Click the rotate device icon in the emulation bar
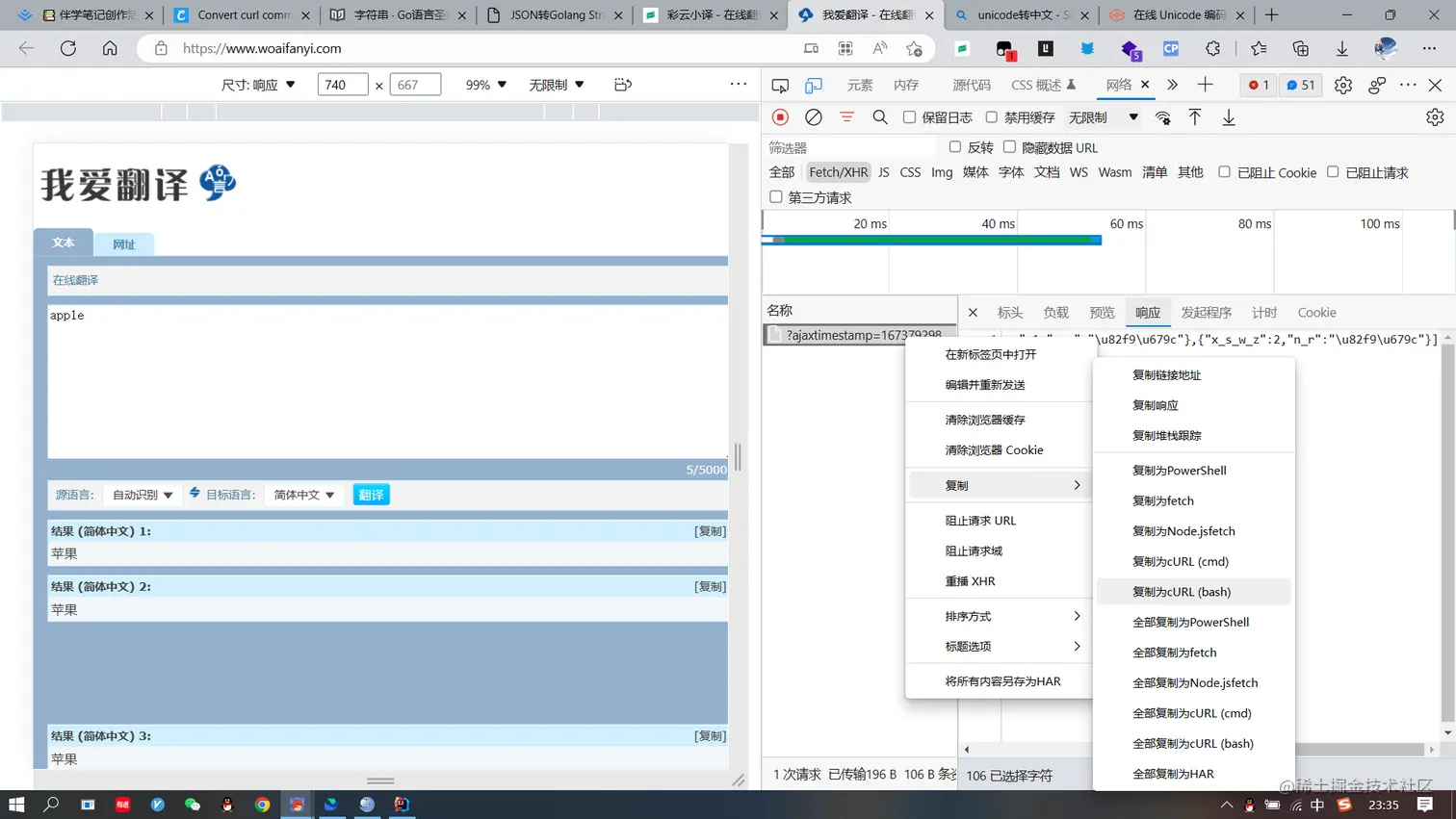Screen dimensions: 1456x819 623,85
